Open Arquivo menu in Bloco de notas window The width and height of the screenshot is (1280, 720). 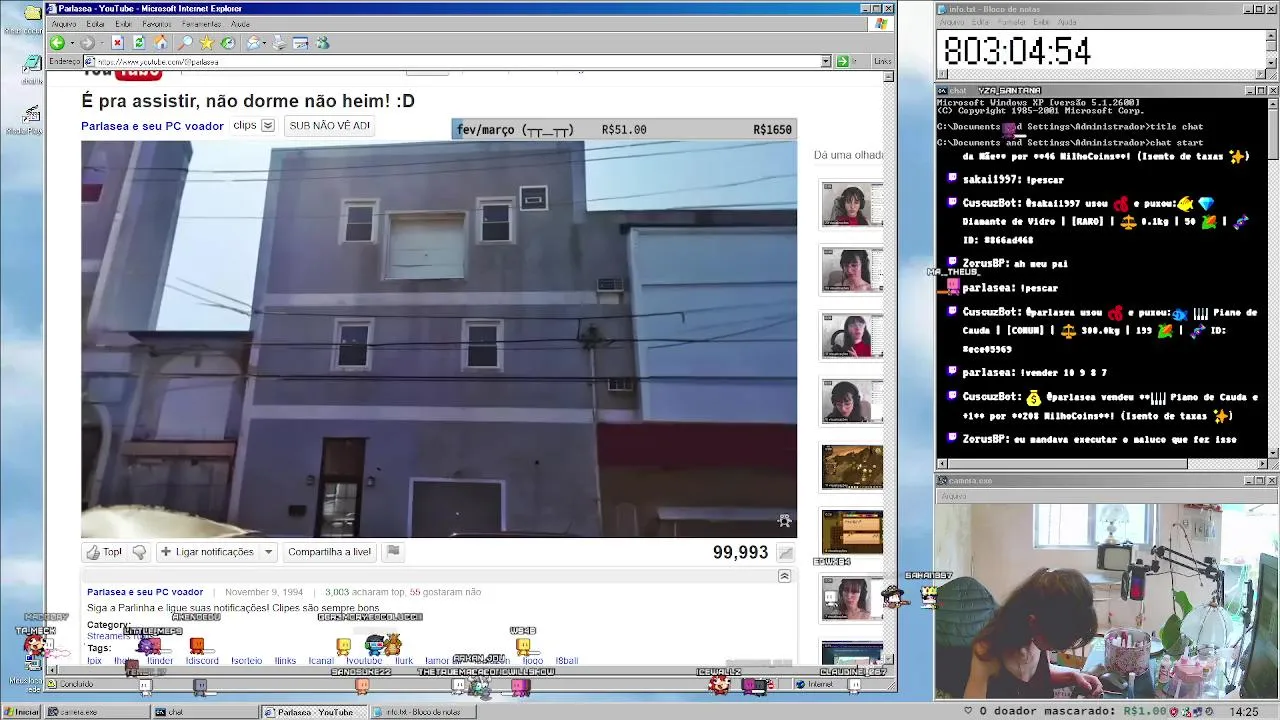tap(952, 22)
